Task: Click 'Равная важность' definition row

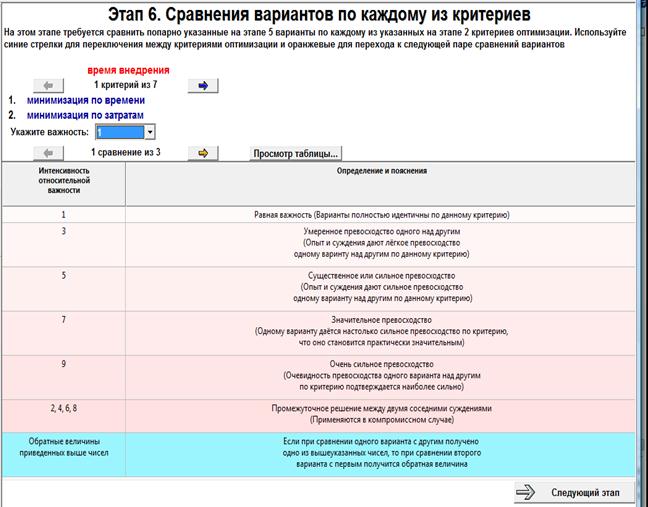Action: tap(381, 214)
